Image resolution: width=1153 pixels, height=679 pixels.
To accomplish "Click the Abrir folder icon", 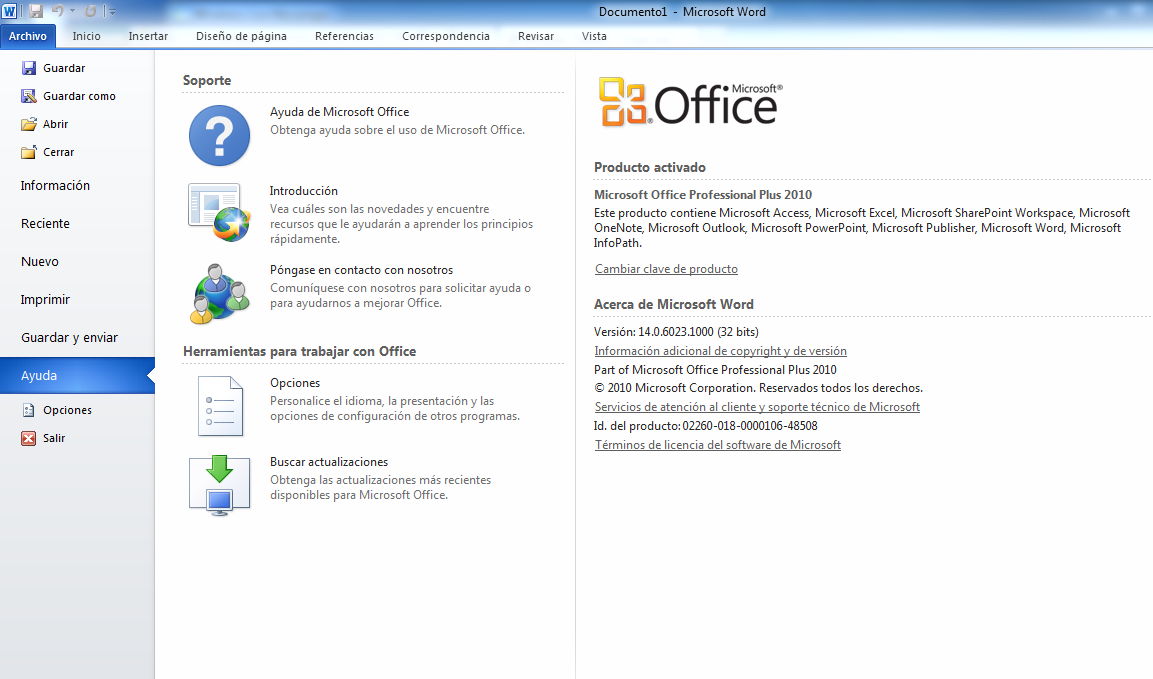I will point(29,124).
